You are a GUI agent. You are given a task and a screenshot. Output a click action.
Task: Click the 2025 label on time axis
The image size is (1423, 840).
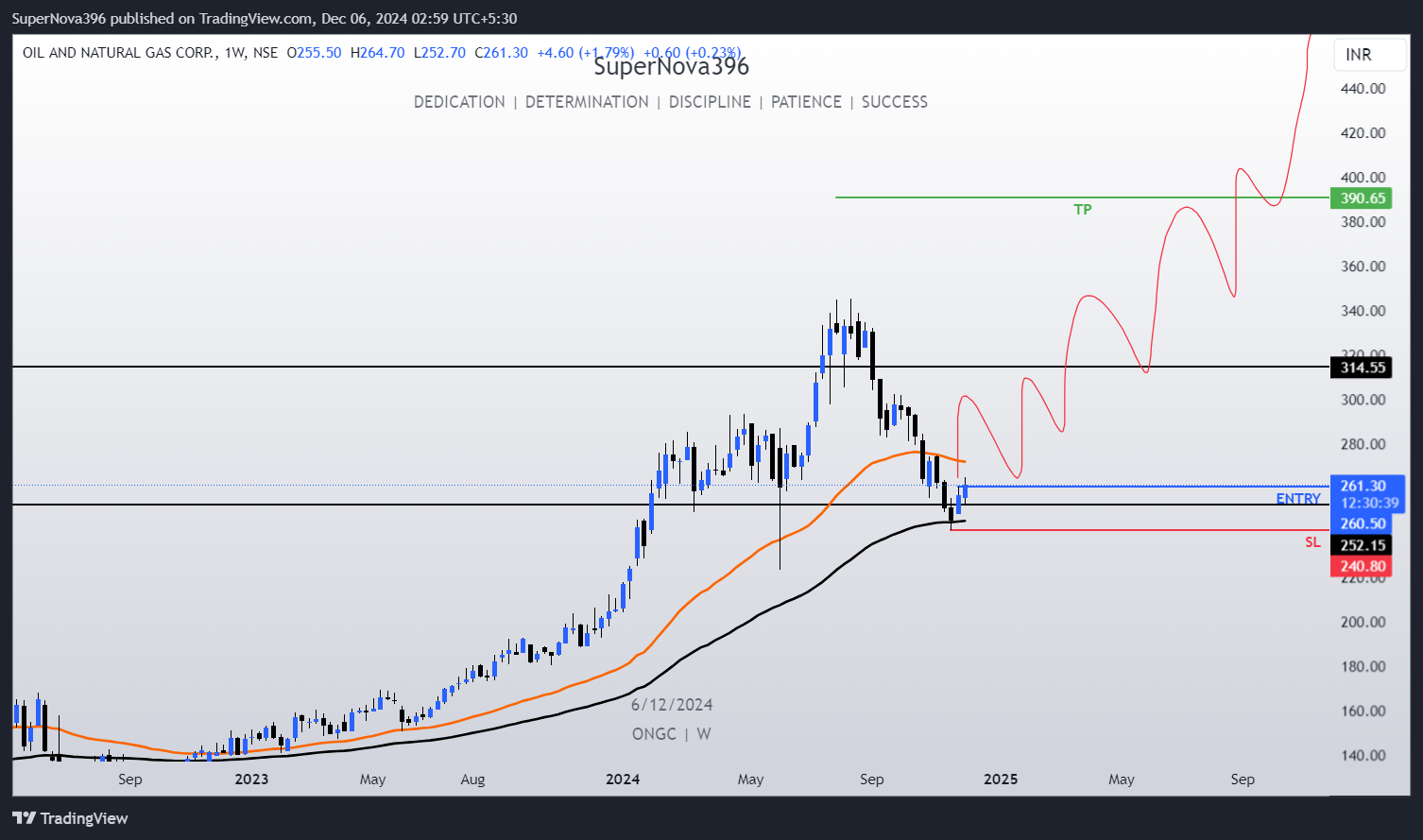1001,780
